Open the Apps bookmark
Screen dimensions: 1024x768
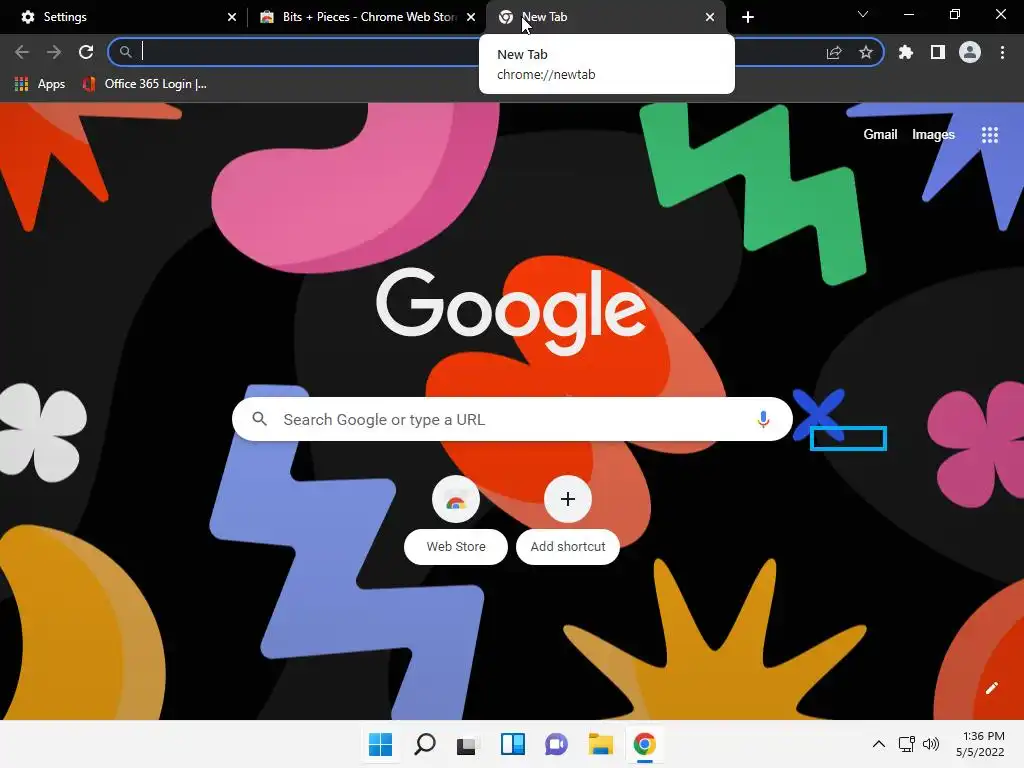[40, 84]
